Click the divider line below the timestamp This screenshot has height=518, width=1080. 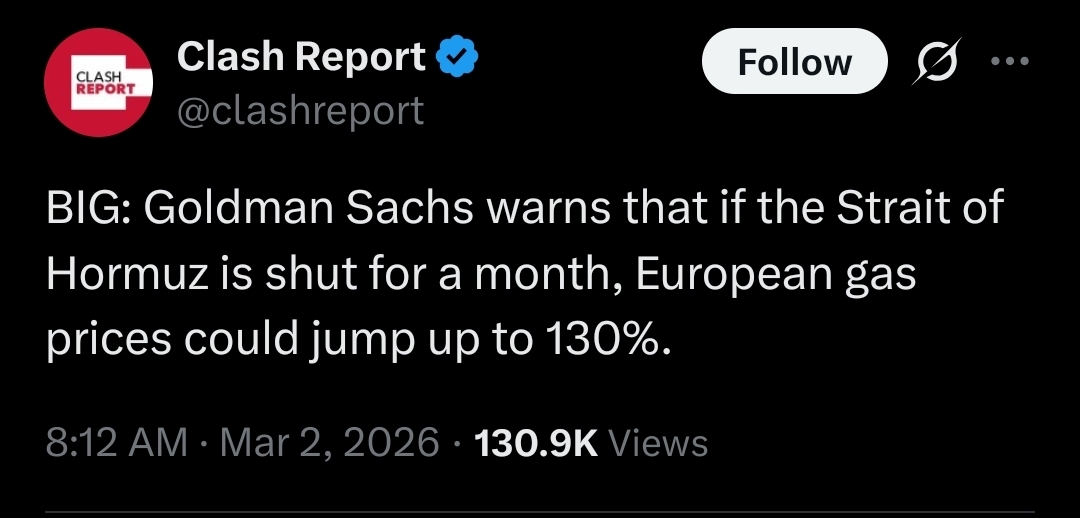click(540, 514)
